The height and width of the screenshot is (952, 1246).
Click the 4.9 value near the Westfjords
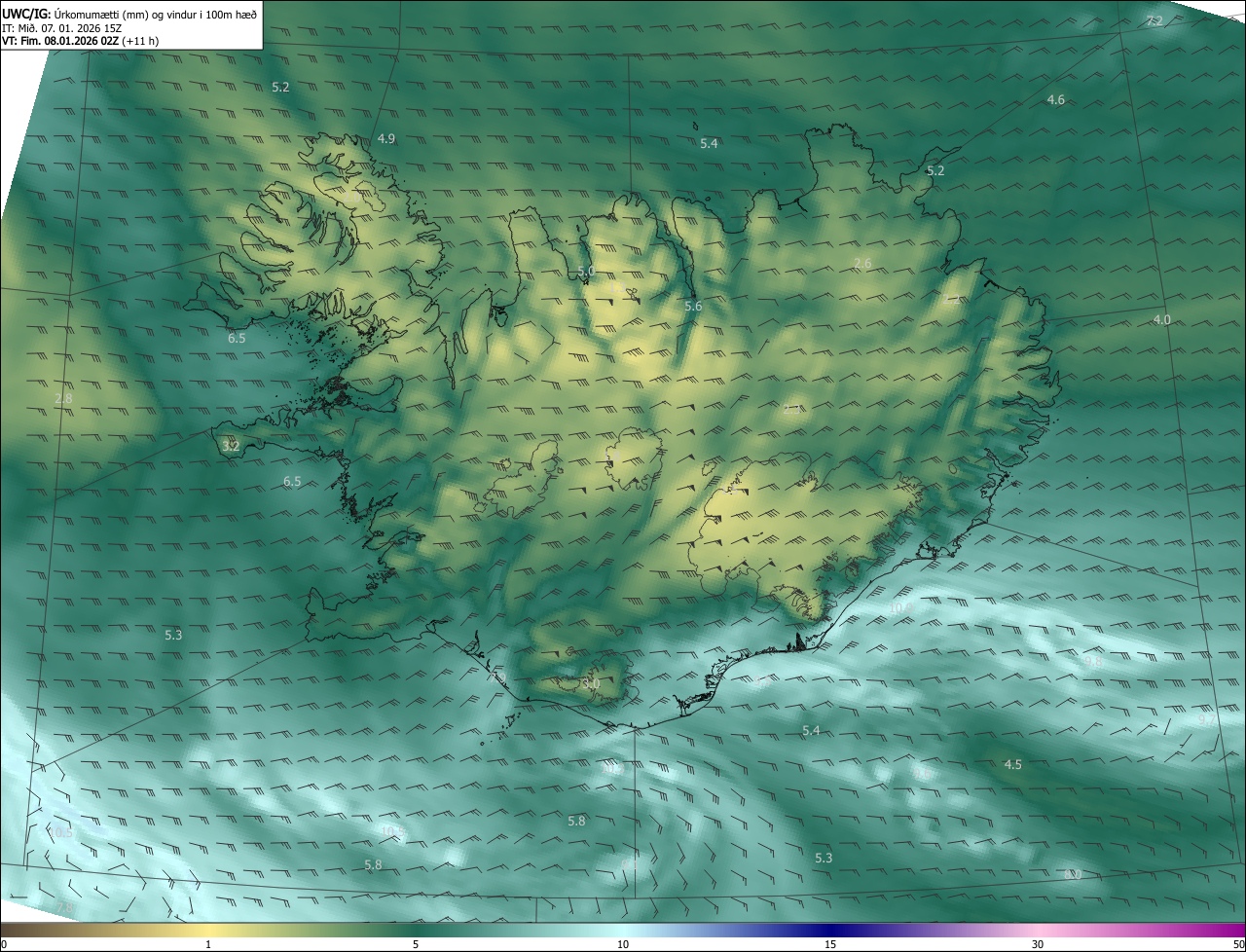coord(386,139)
